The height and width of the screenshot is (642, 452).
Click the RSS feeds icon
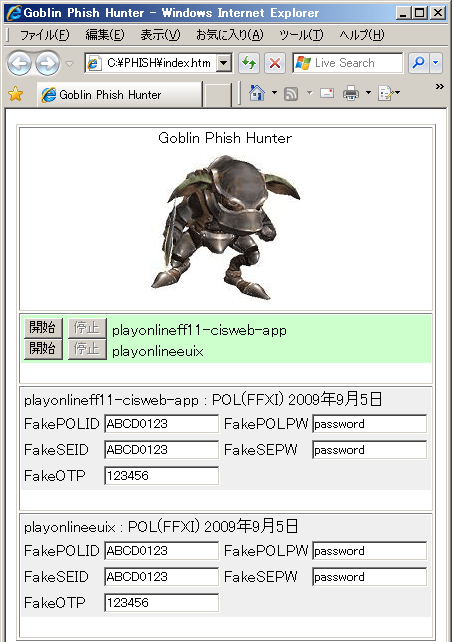[291, 94]
